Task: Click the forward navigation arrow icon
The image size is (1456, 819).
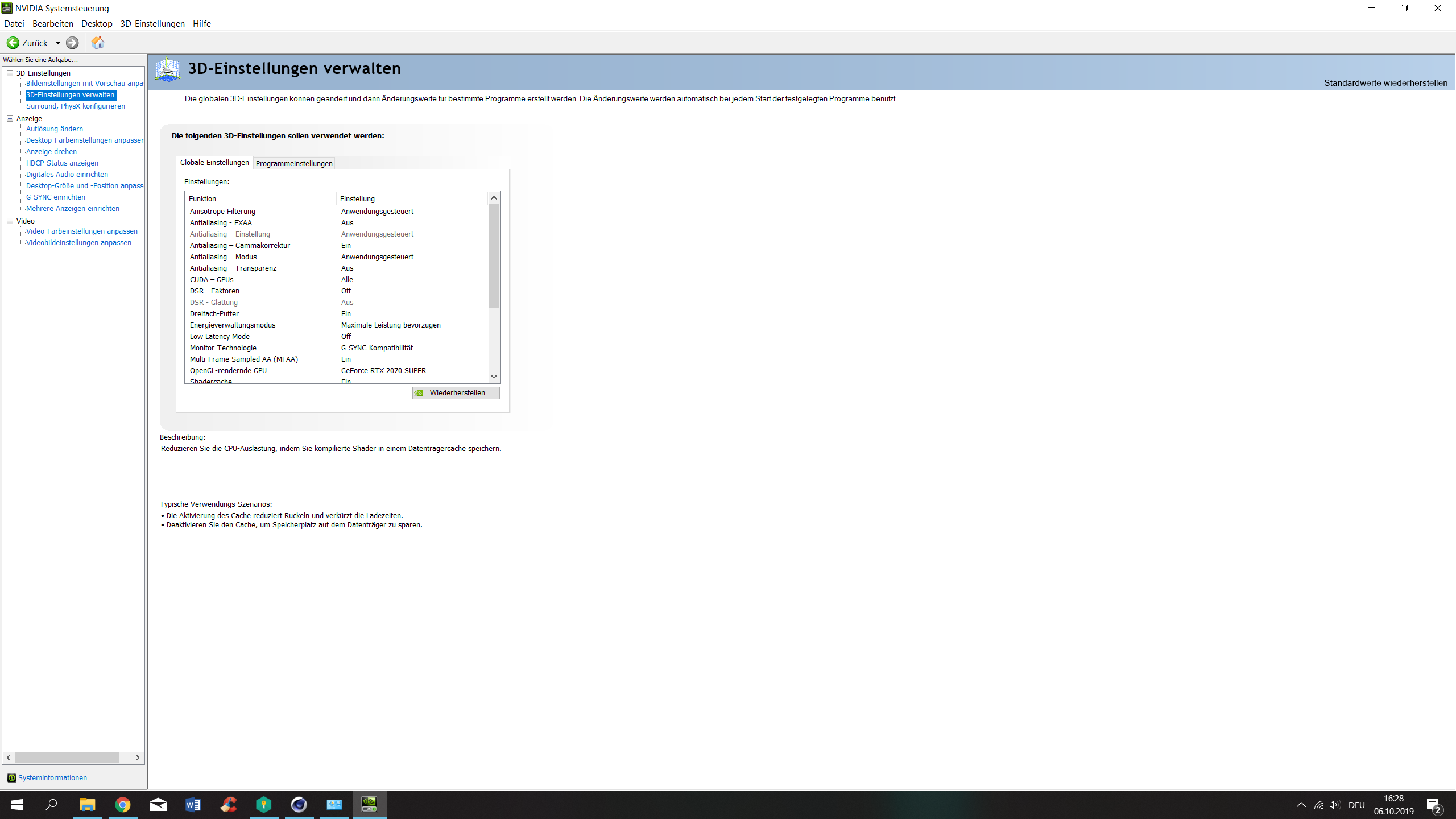Action: [72, 43]
